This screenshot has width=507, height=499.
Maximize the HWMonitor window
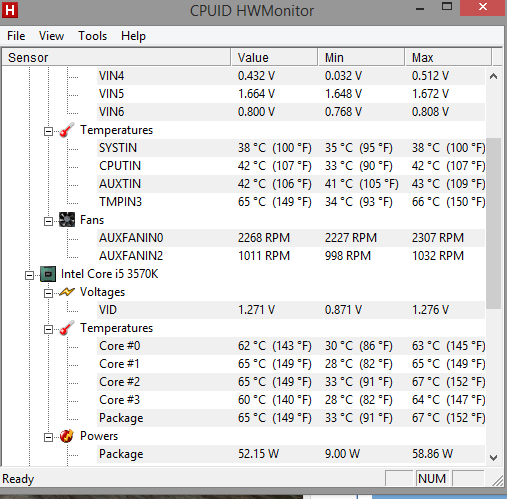(x=447, y=7)
